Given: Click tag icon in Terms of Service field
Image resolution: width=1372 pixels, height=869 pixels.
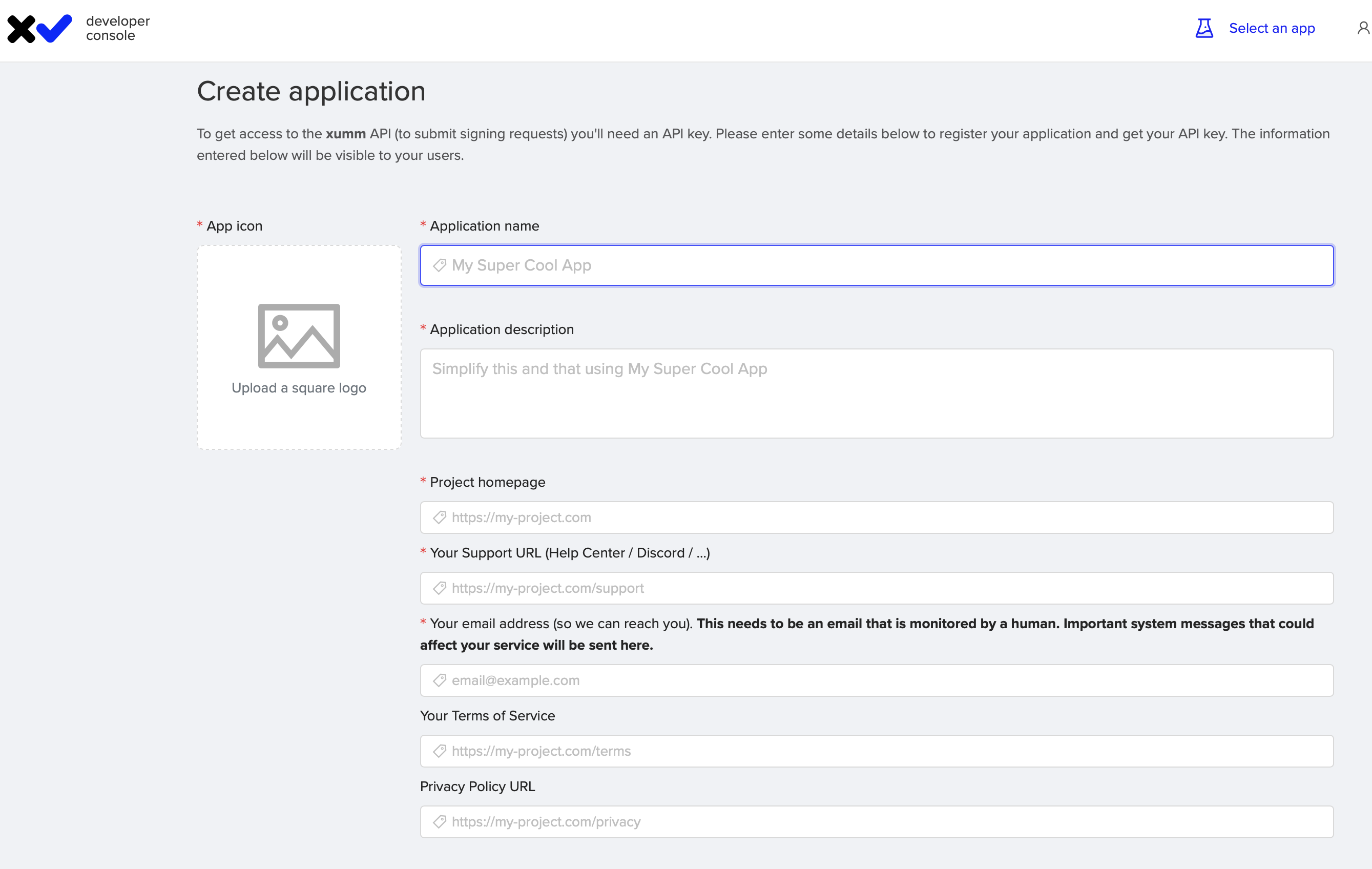Looking at the screenshot, I should 439,751.
